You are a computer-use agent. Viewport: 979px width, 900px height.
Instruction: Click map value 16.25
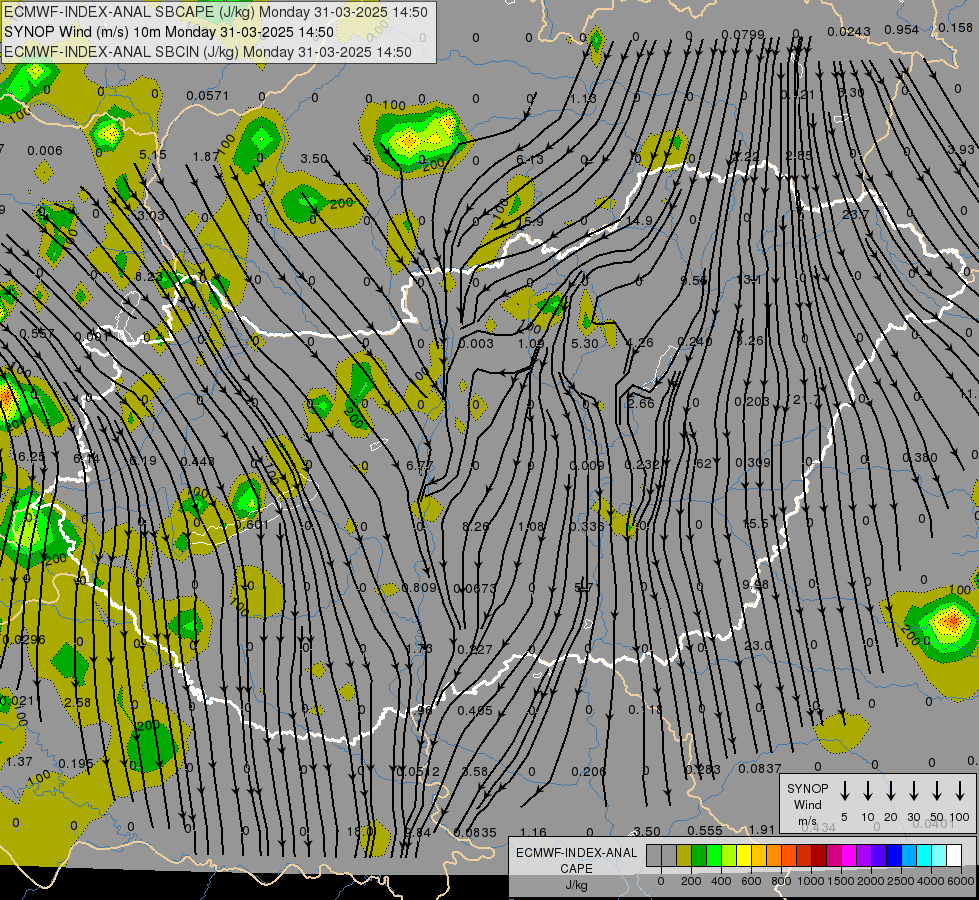pyautogui.click(x=29, y=457)
